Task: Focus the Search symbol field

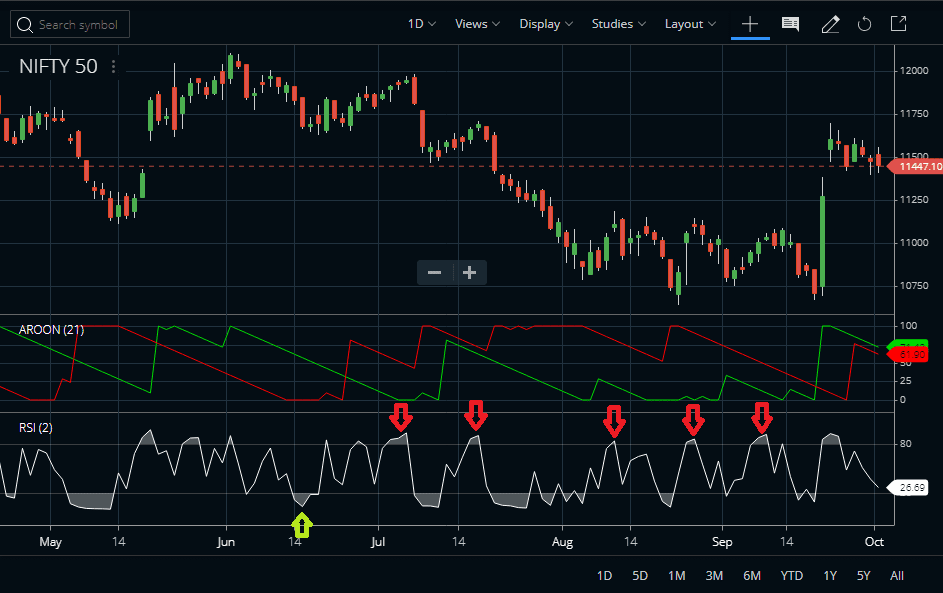Action: [x=70, y=24]
